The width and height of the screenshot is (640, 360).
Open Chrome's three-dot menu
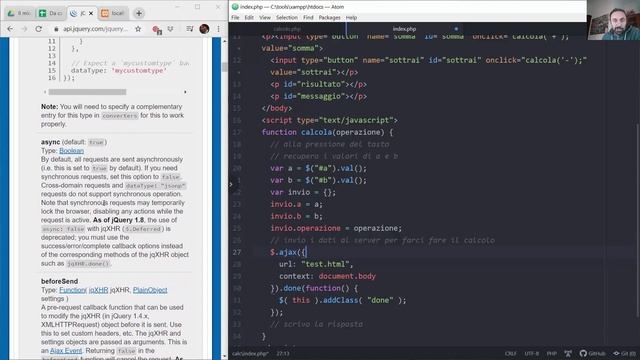pos(218,29)
